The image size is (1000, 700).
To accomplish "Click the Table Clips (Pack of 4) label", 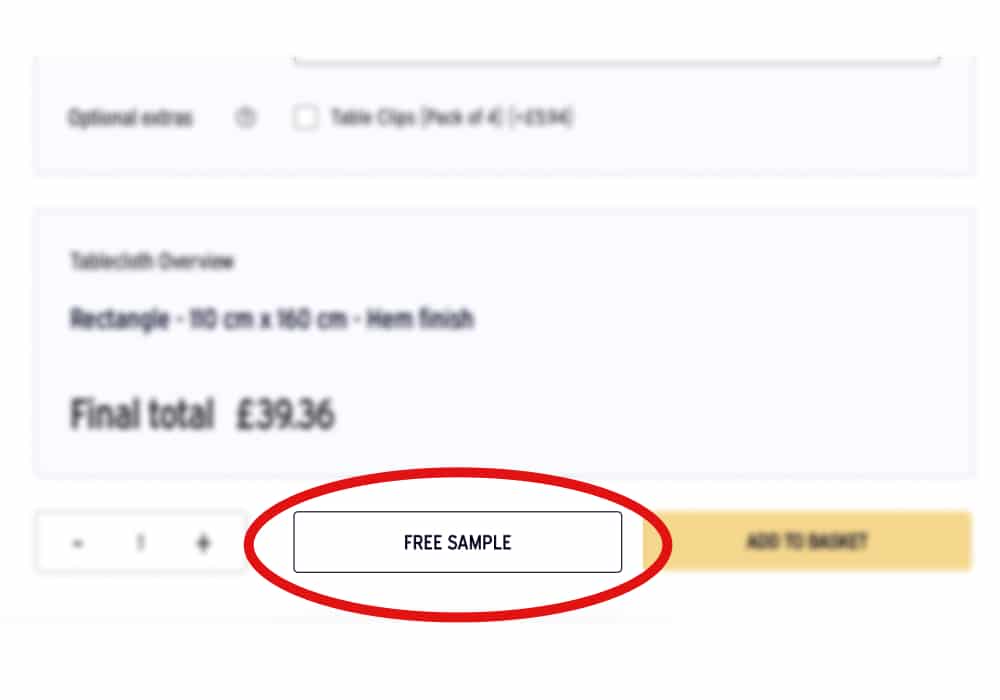I will [x=415, y=117].
